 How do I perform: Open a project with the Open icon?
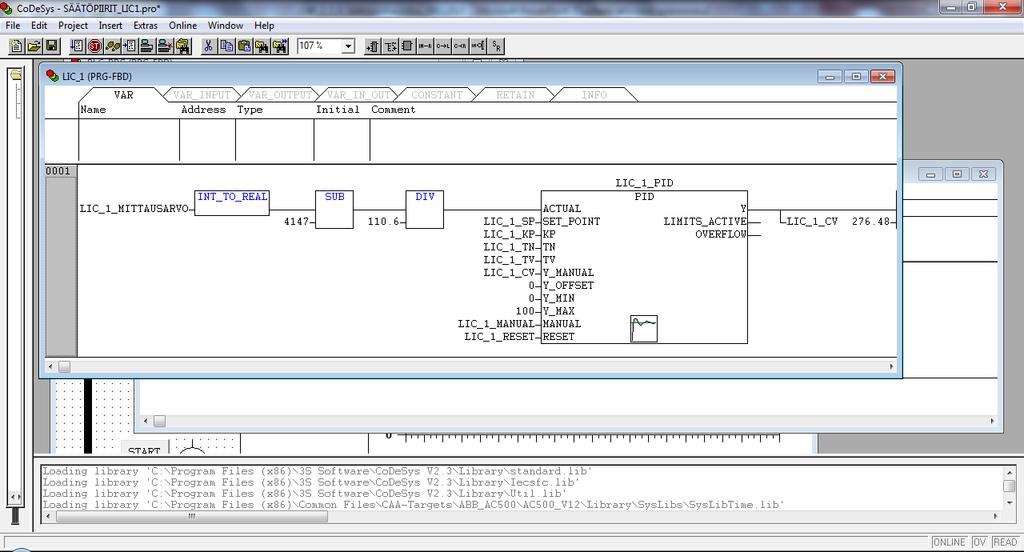(34, 46)
